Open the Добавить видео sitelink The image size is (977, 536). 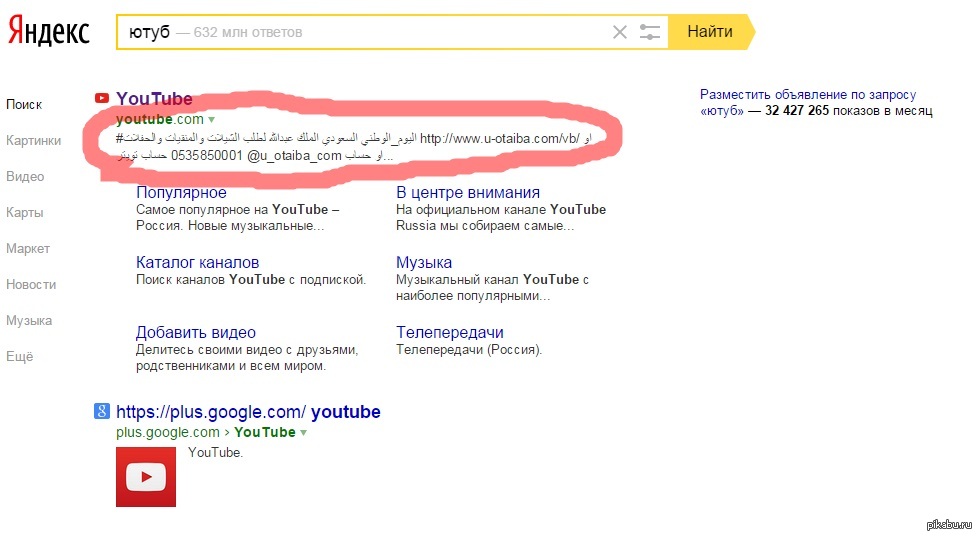point(196,332)
